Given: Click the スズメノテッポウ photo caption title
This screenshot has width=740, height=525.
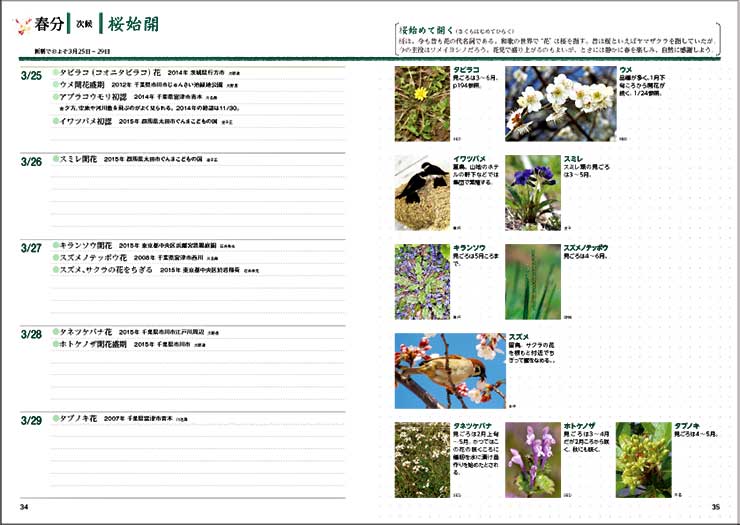Looking at the screenshot, I should (586, 248).
